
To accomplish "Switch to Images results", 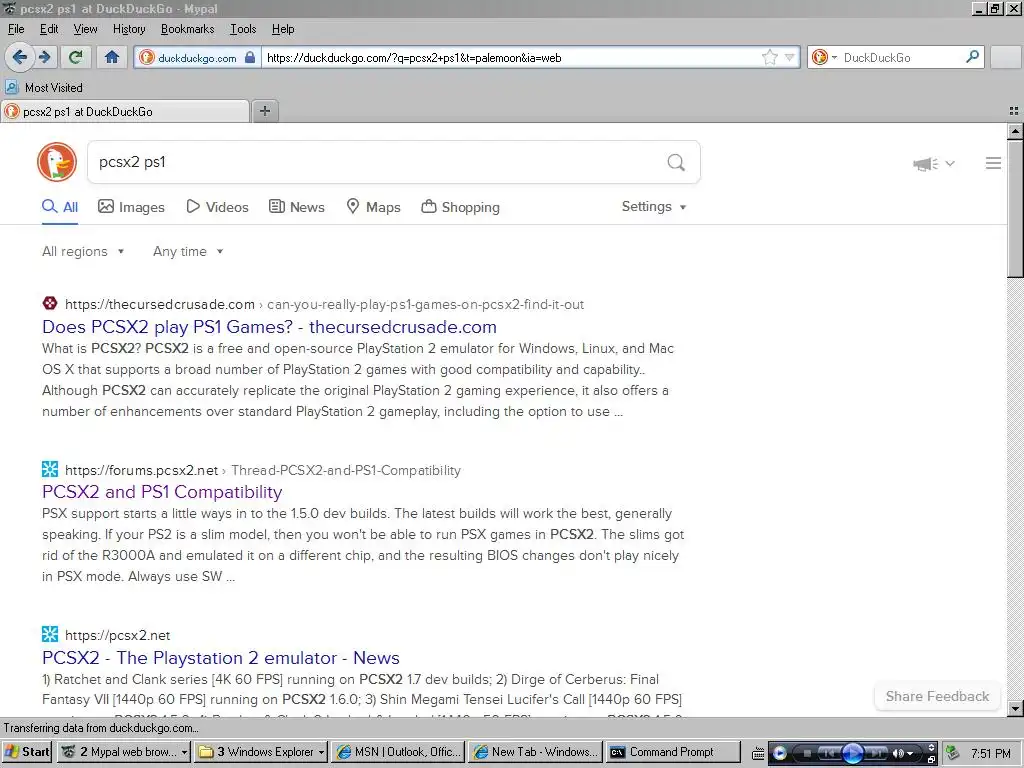I will [x=131, y=207].
